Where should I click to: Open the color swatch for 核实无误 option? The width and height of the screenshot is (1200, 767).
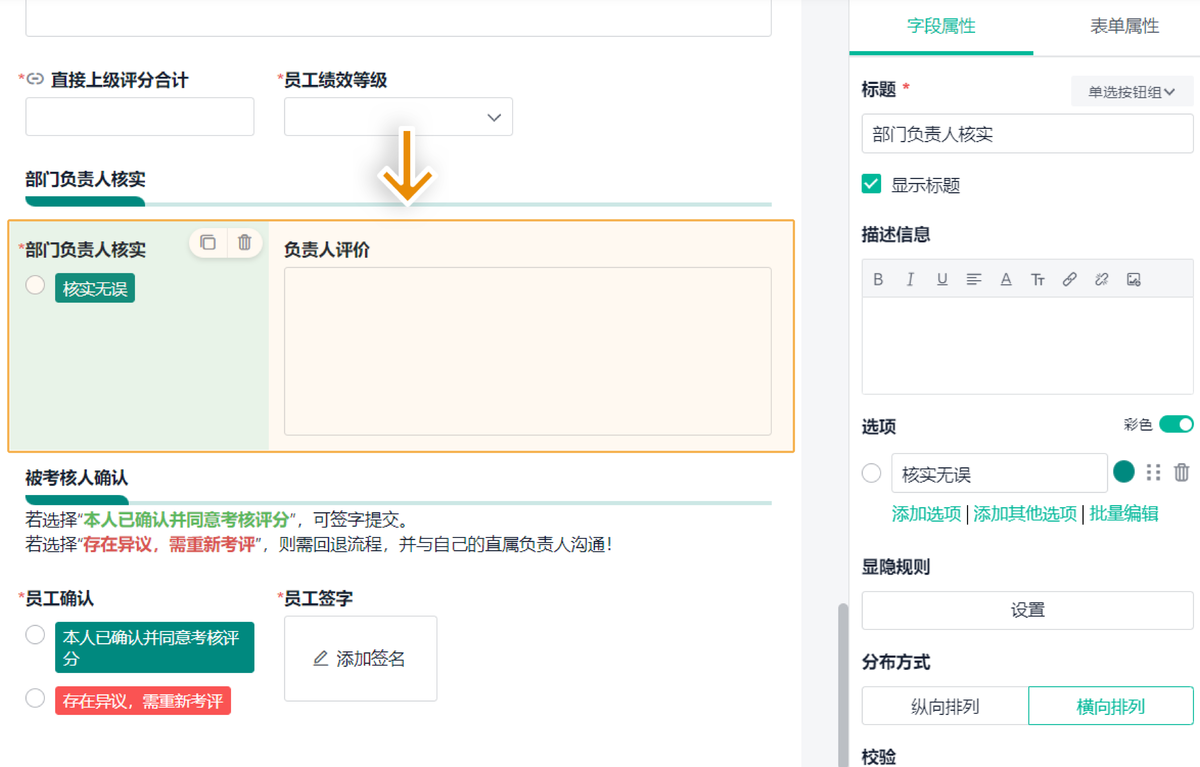1124,472
